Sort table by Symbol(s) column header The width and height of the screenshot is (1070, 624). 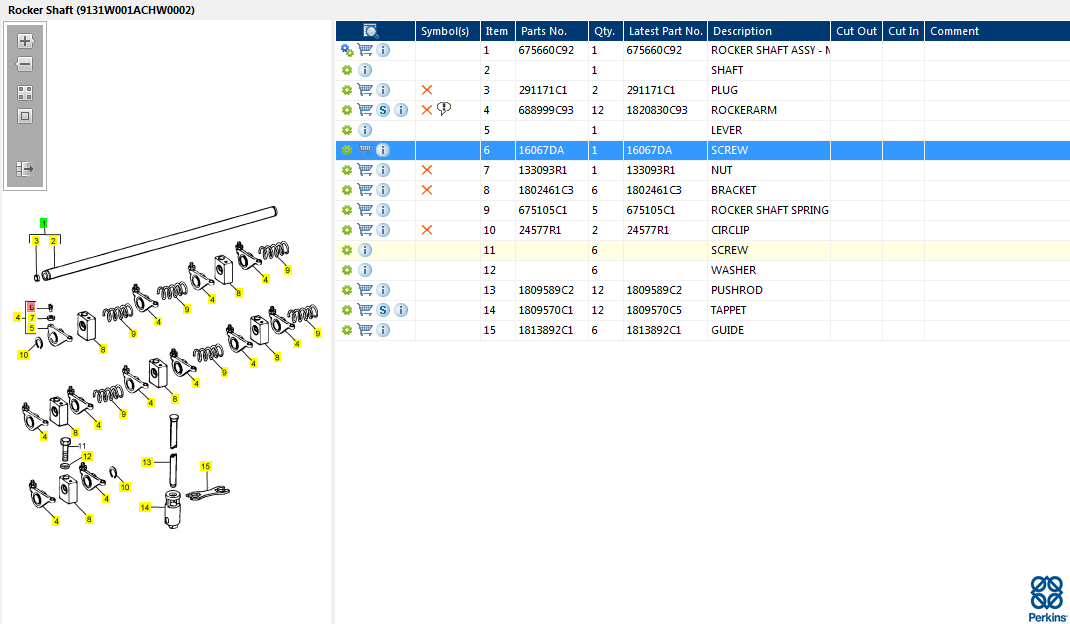point(448,31)
